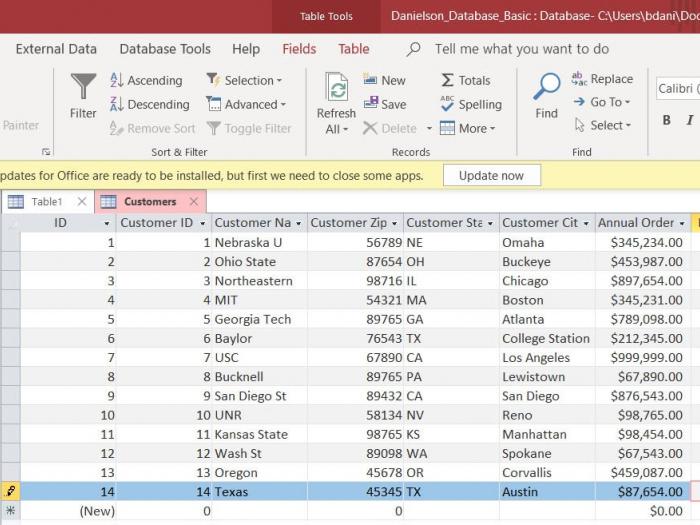
Task: Open the More records menu
Action: [468, 129]
